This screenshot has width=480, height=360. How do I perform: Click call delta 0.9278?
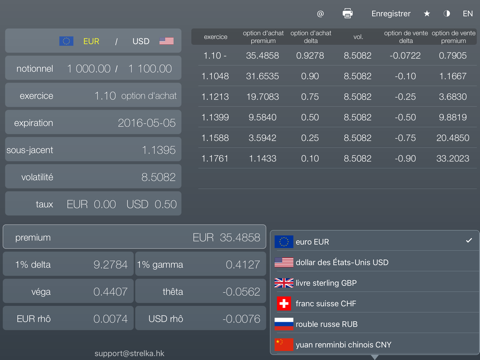310,56
